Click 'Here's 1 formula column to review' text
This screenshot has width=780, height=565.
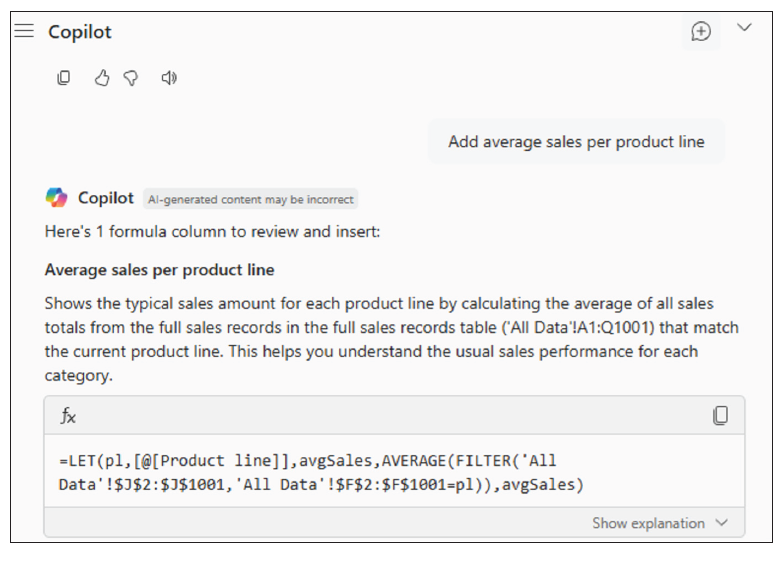(213, 232)
